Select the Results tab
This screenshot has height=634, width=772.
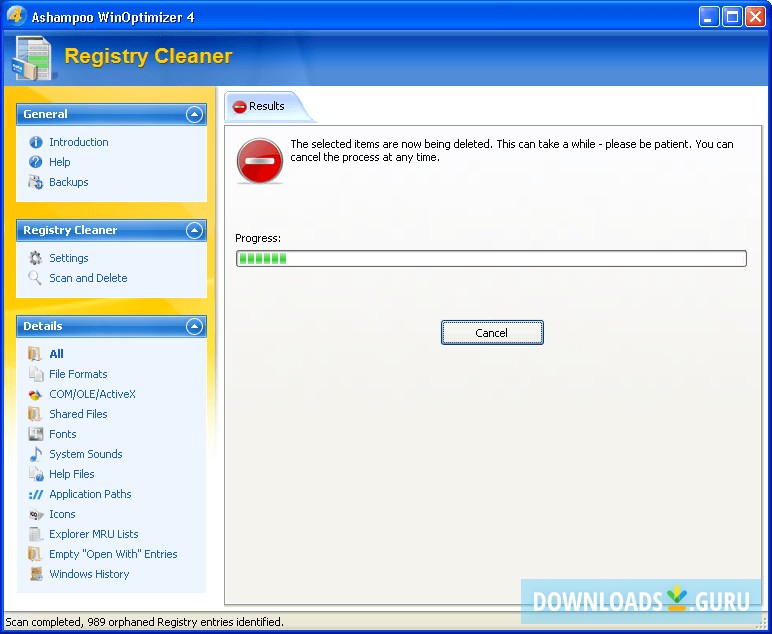(x=266, y=106)
